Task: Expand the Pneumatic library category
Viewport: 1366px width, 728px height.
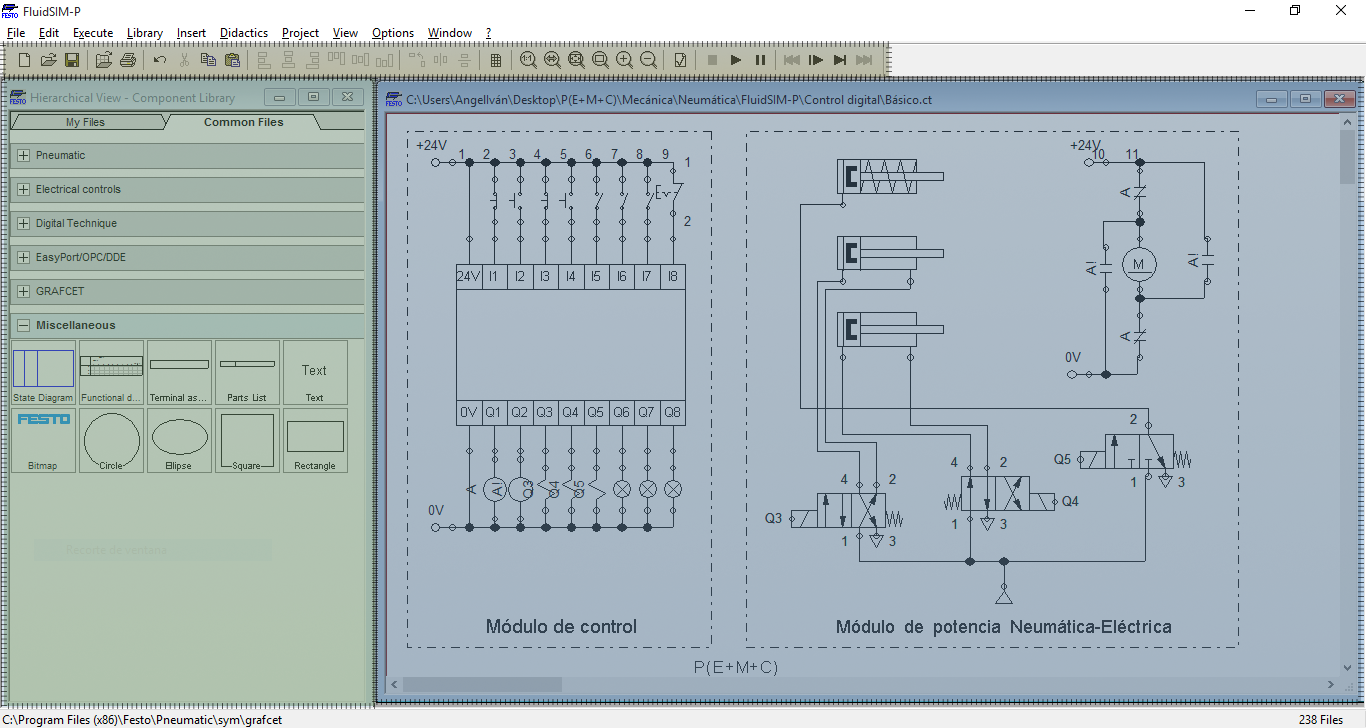Action: 22,155
